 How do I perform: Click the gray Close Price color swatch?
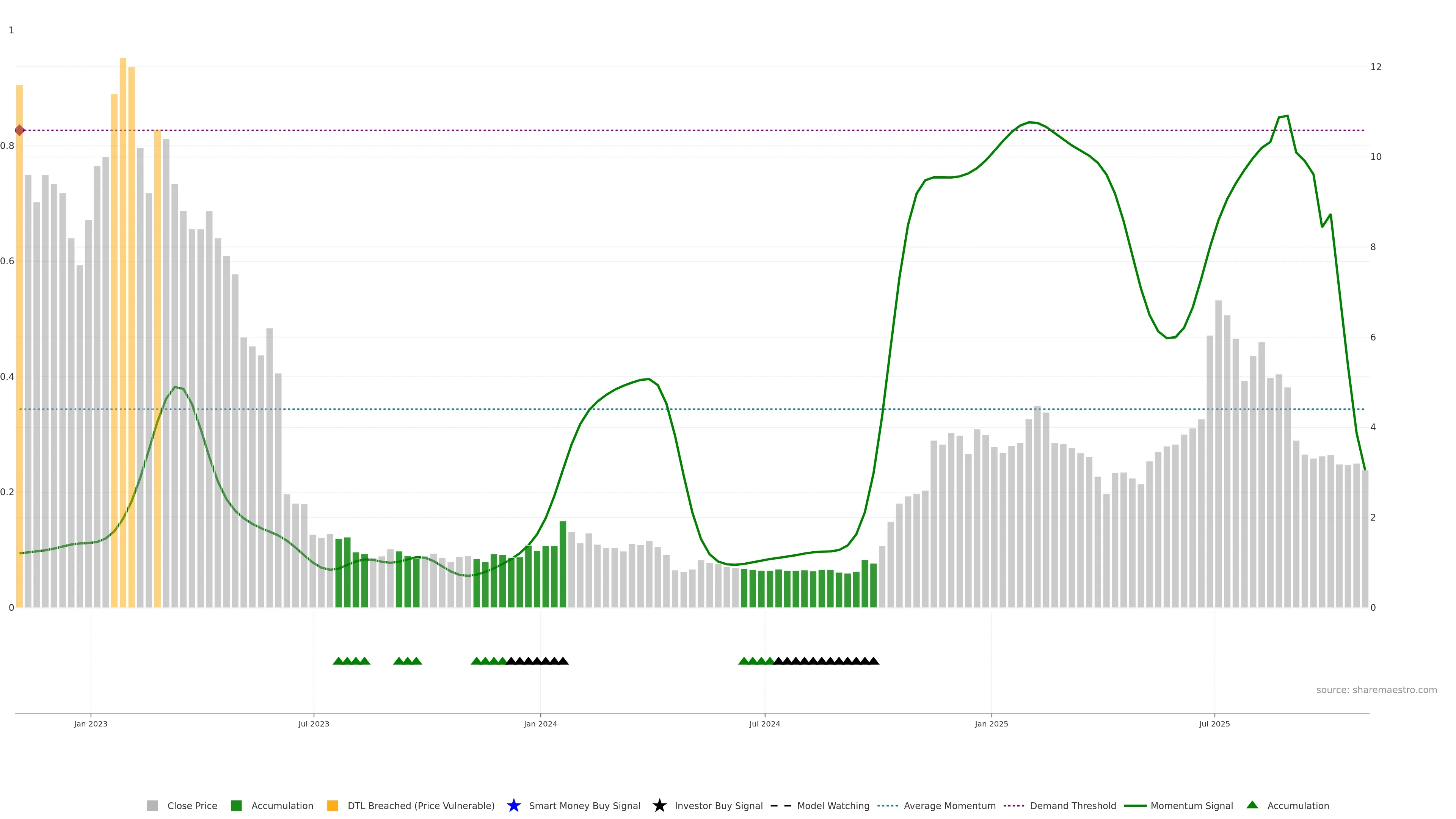152,805
